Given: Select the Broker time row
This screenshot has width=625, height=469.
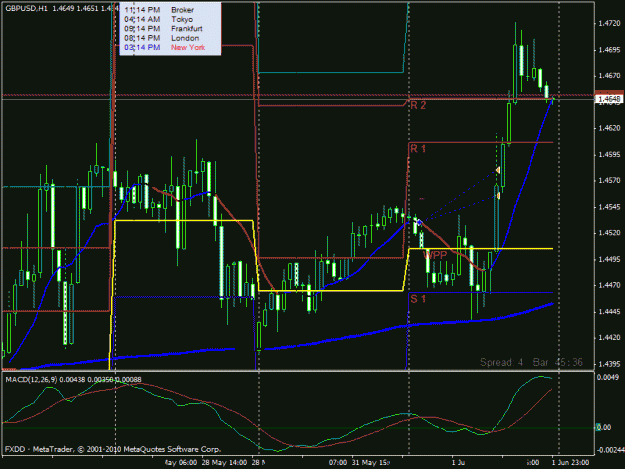Looking at the screenshot, I should click(x=170, y=10).
